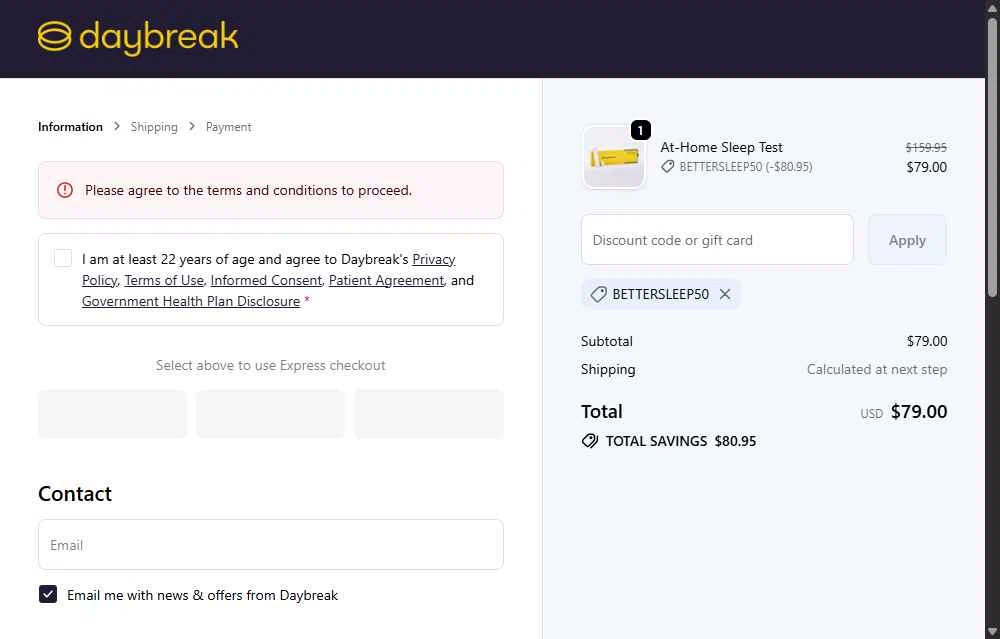Open the Government Health Plan Disclosure link

191,301
